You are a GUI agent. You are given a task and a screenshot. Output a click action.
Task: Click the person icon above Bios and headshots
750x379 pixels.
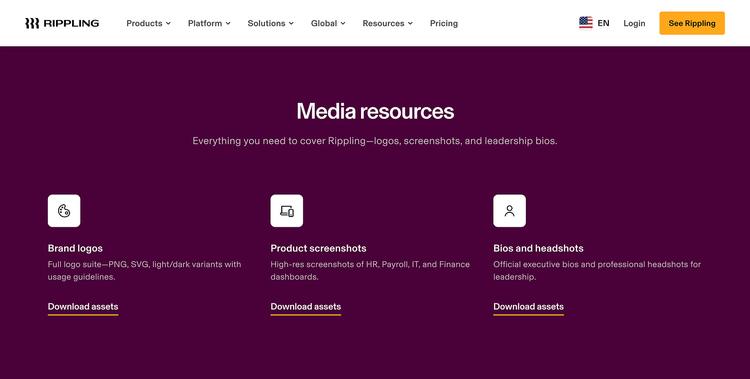[x=509, y=211]
